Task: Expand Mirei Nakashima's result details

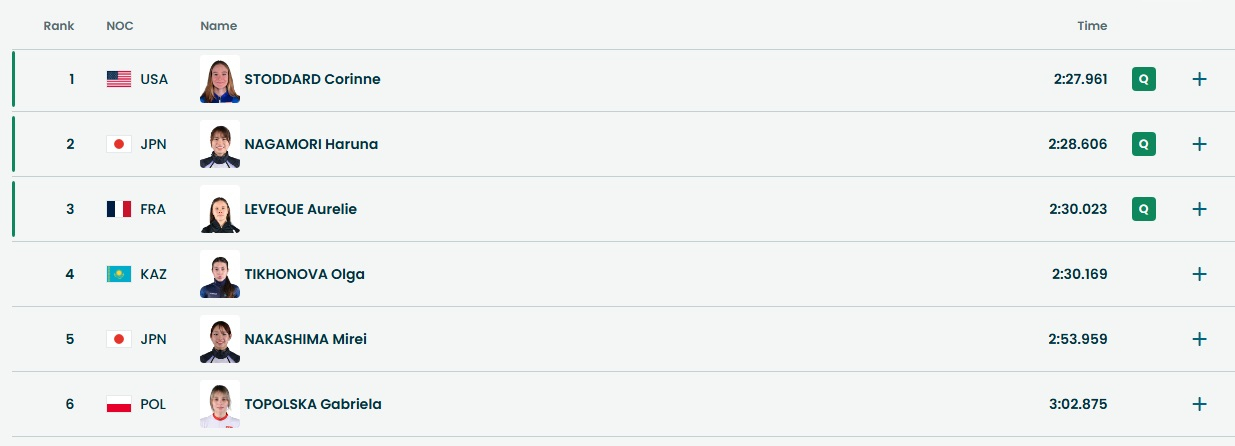Action: pyautogui.click(x=1199, y=339)
